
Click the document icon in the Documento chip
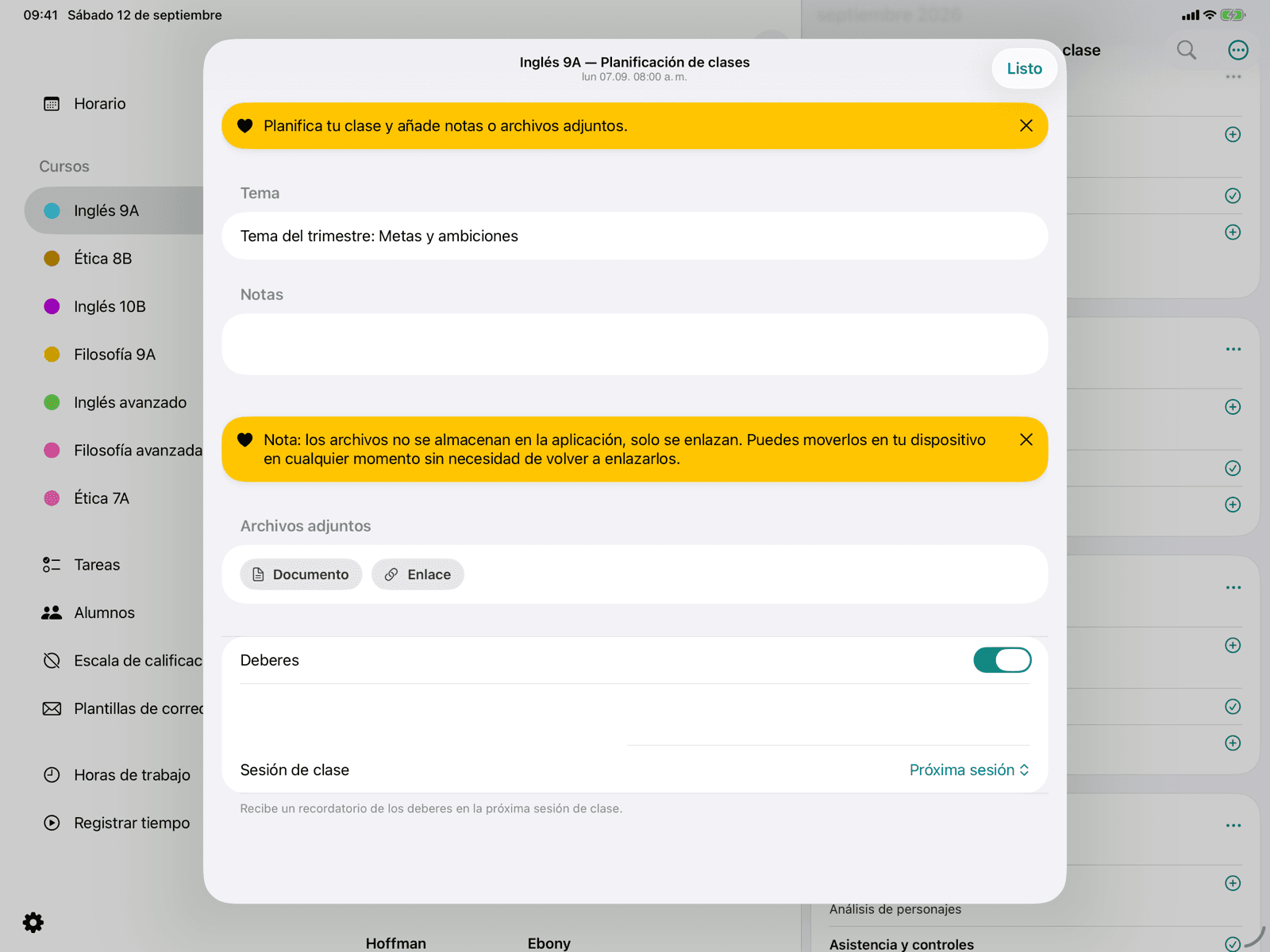click(258, 574)
